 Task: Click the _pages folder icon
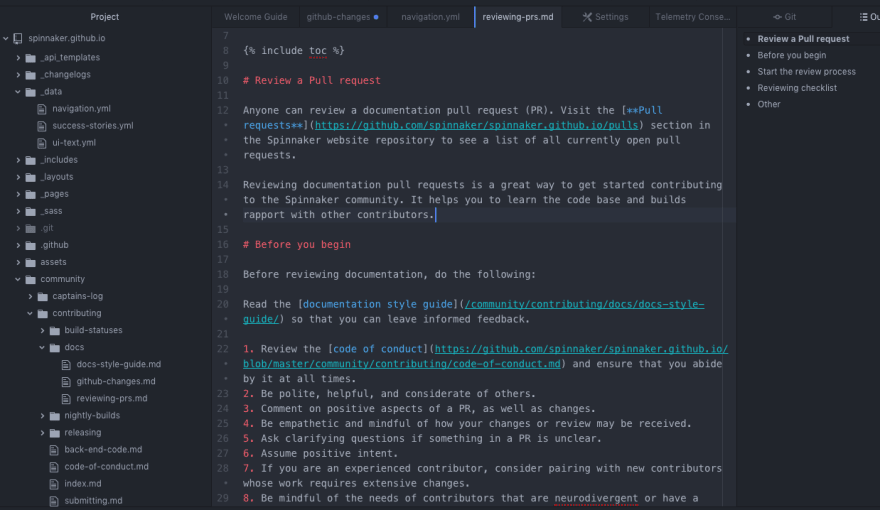pyautogui.click(x=31, y=194)
